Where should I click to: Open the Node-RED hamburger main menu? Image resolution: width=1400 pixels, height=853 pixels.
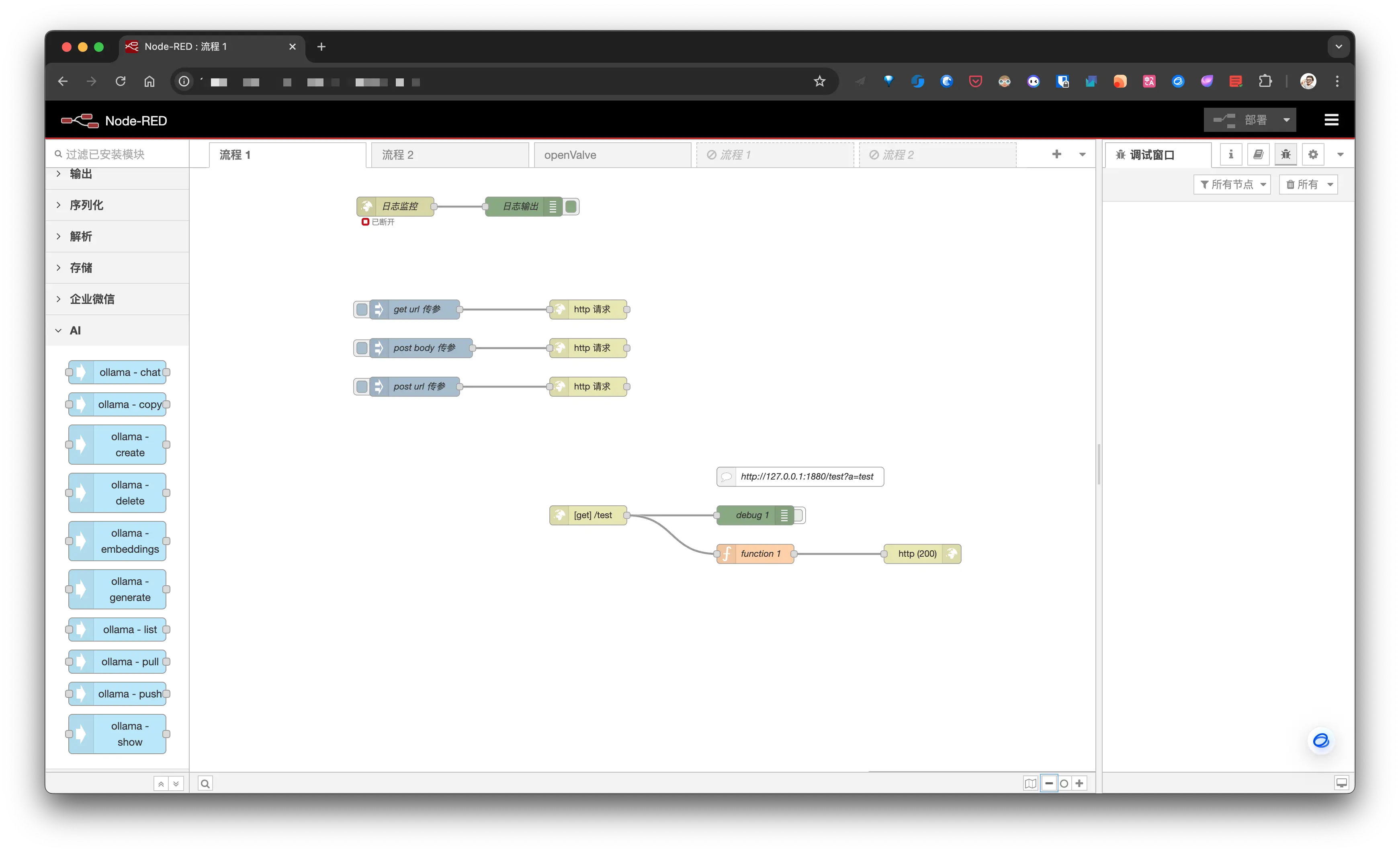[1331, 120]
